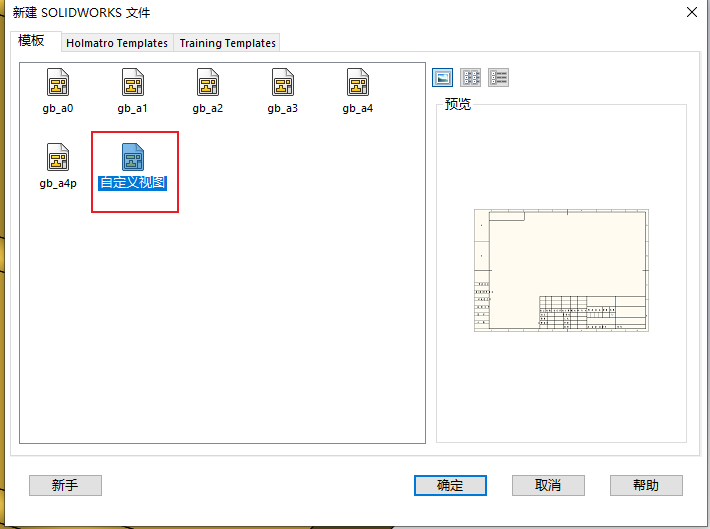Open the Training Templates tab
Viewport: 710px width, 529px height.
227,43
